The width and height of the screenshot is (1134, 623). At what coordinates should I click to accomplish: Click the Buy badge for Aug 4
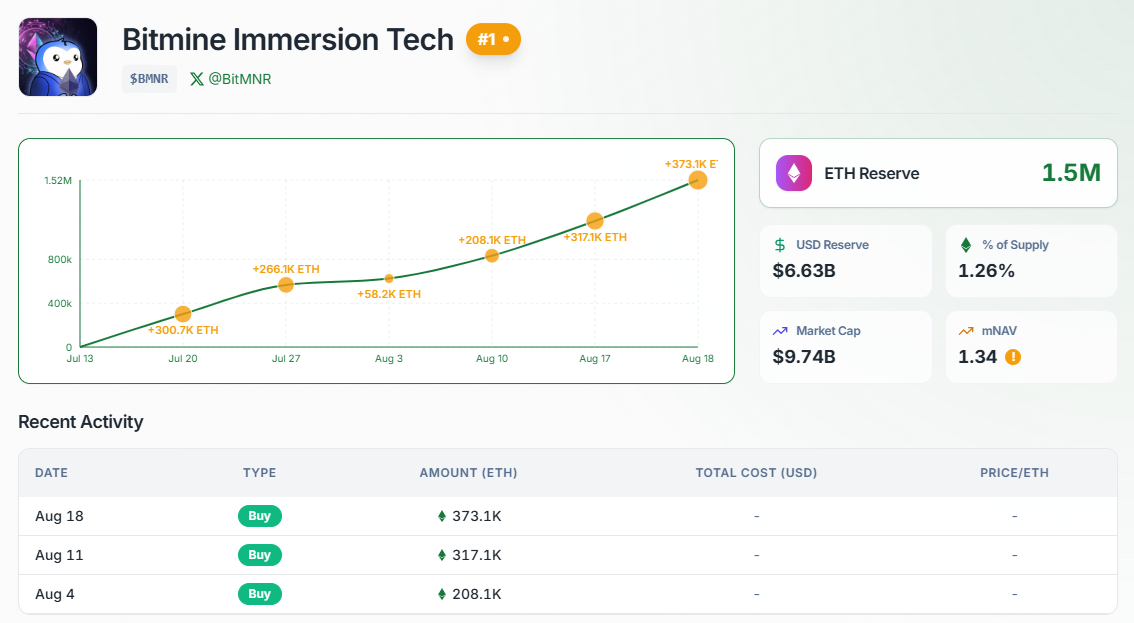click(260, 594)
